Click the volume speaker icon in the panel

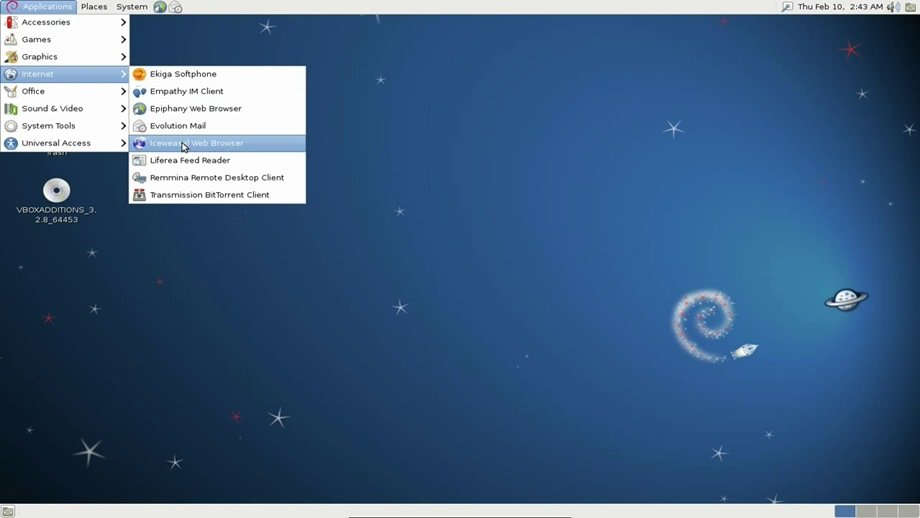click(x=894, y=7)
